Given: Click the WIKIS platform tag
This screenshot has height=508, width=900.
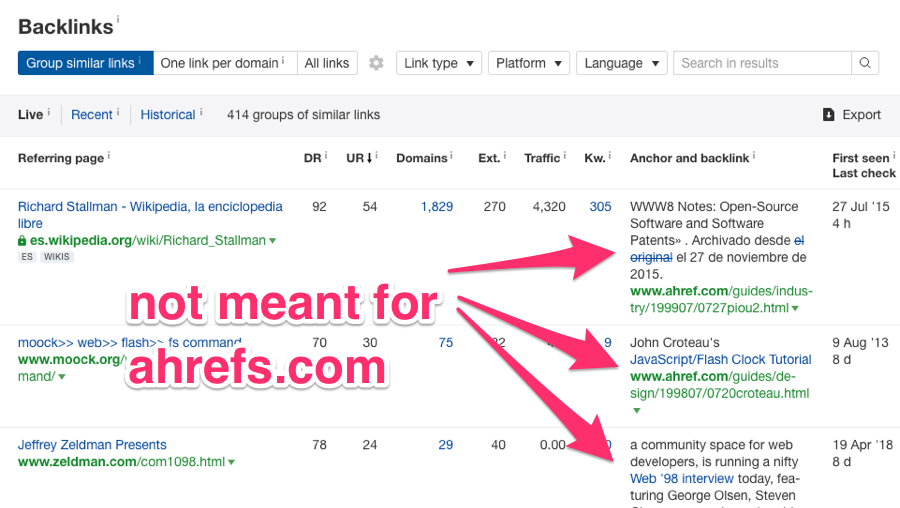Looking at the screenshot, I should coord(57,257).
